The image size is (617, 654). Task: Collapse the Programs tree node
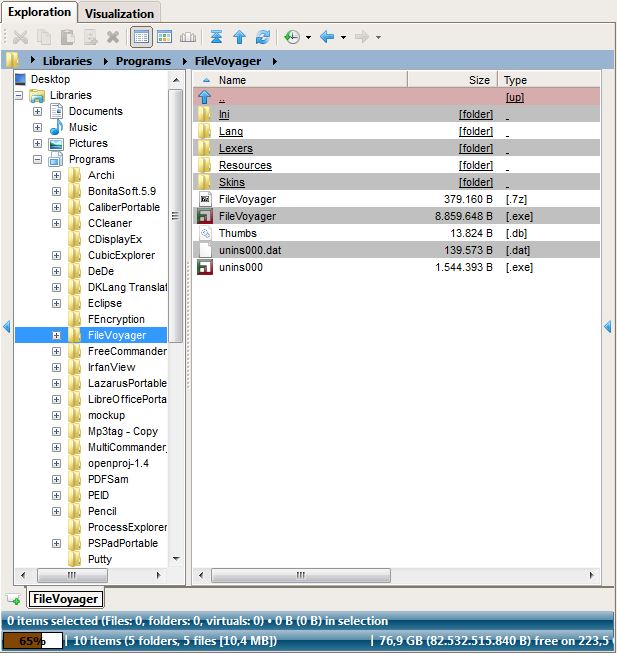click(38, 160)
